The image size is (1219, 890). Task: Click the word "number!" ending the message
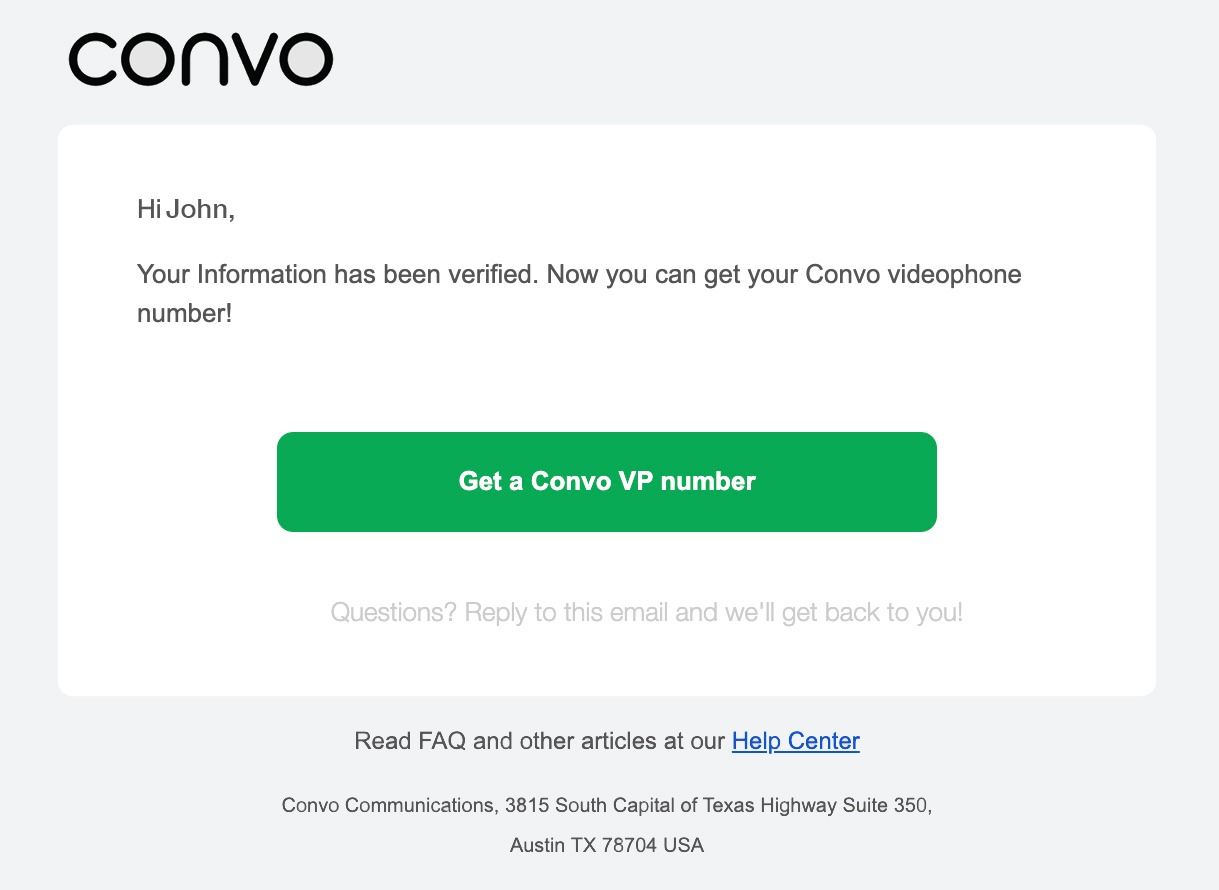click(x=184, y=313)
